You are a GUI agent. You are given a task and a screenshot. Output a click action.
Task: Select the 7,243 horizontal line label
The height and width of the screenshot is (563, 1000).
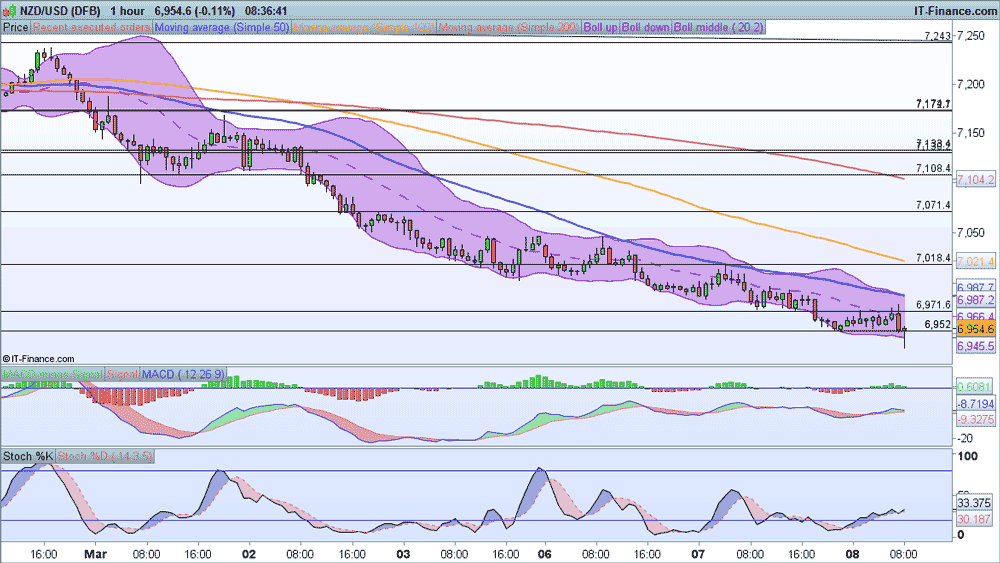[x=937, y=36]
